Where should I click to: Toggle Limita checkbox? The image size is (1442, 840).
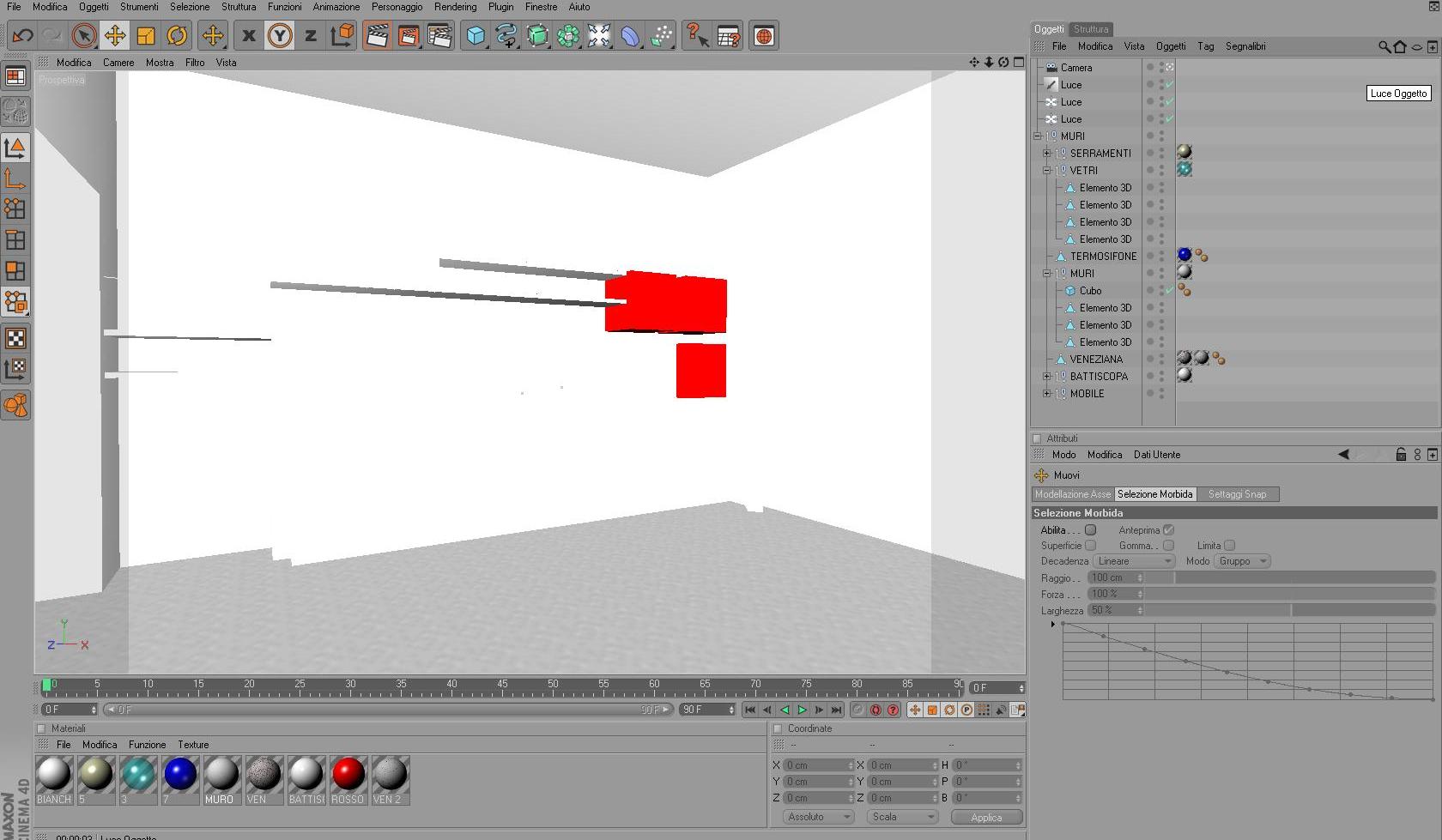pos(1230,546)
